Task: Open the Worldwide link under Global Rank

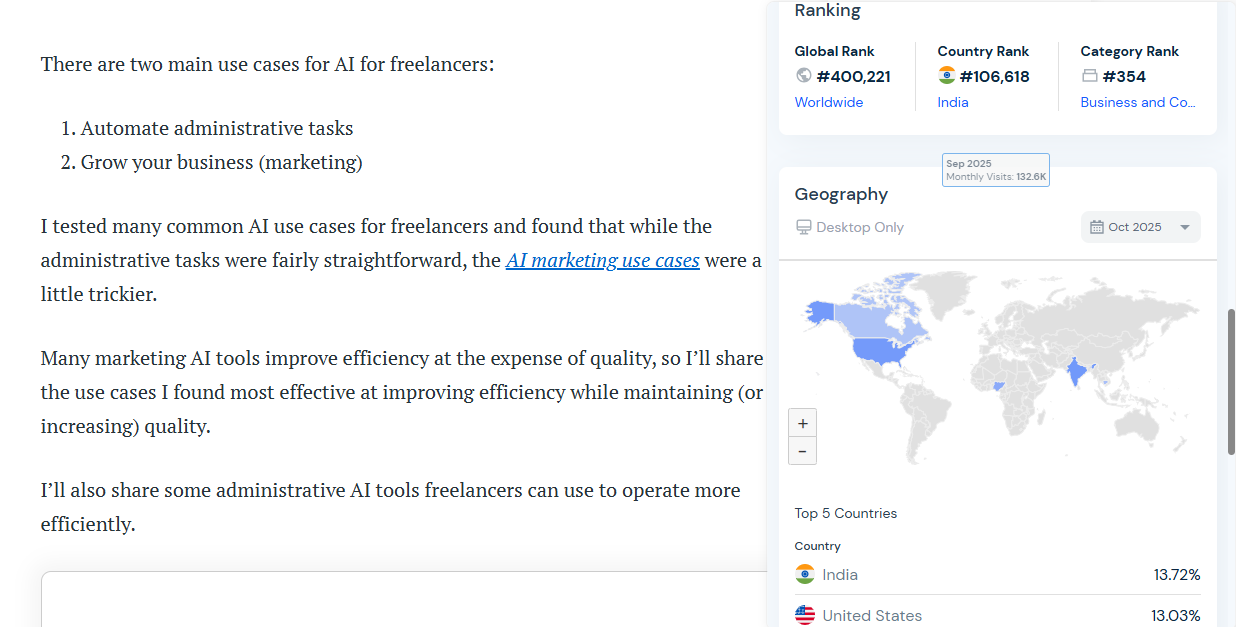Action: [829, 102]
